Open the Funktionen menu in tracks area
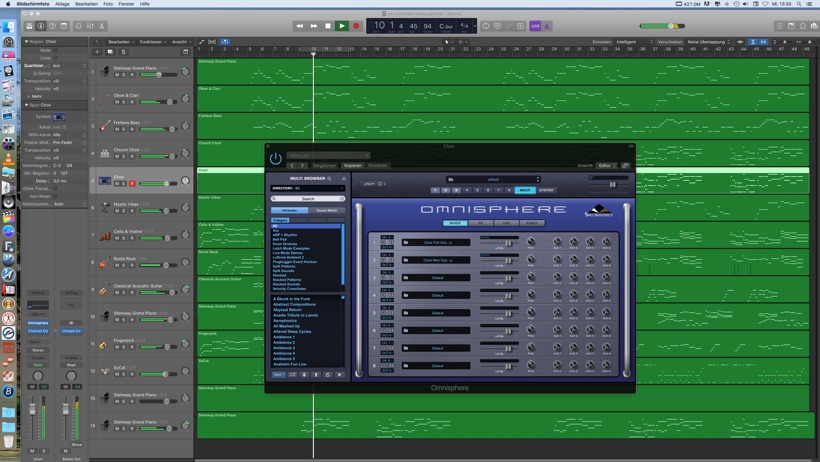The height and width of the screenshot is (462, 820). 152,42
